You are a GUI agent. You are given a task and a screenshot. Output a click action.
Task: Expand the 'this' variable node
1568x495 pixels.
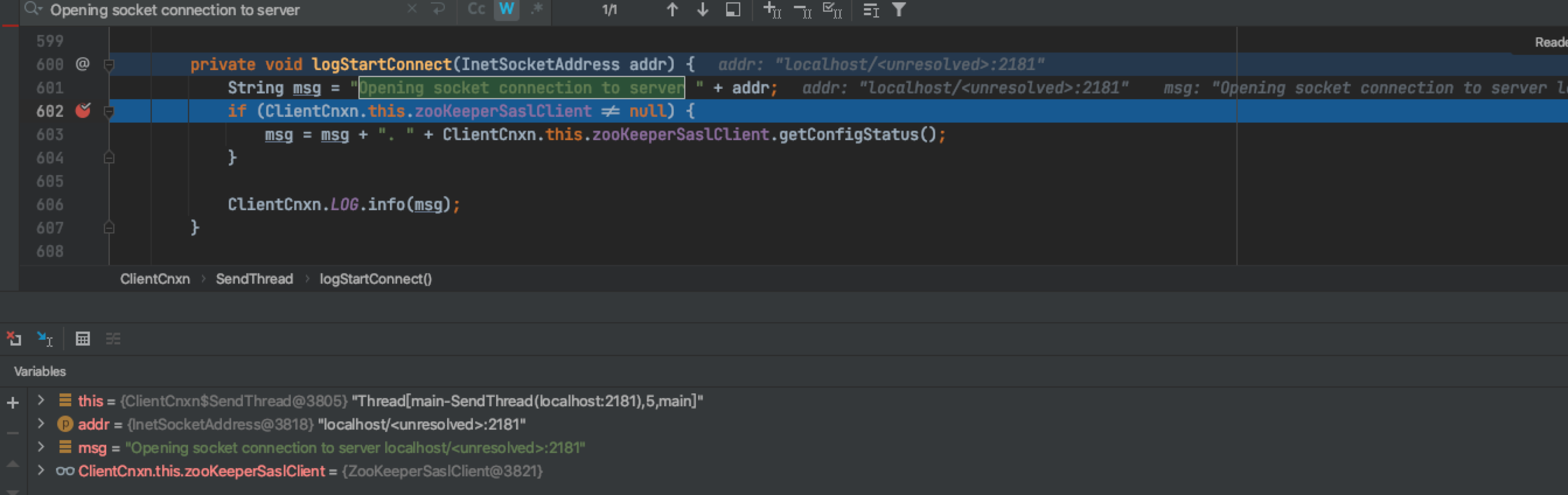(x=41, y=400)
